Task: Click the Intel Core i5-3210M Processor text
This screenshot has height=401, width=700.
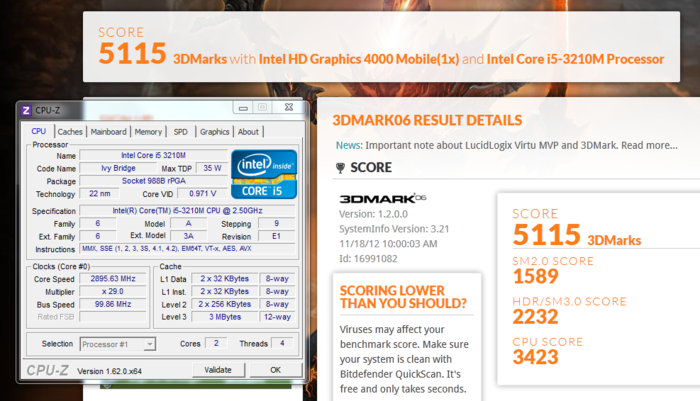Action: click(575, 59)
